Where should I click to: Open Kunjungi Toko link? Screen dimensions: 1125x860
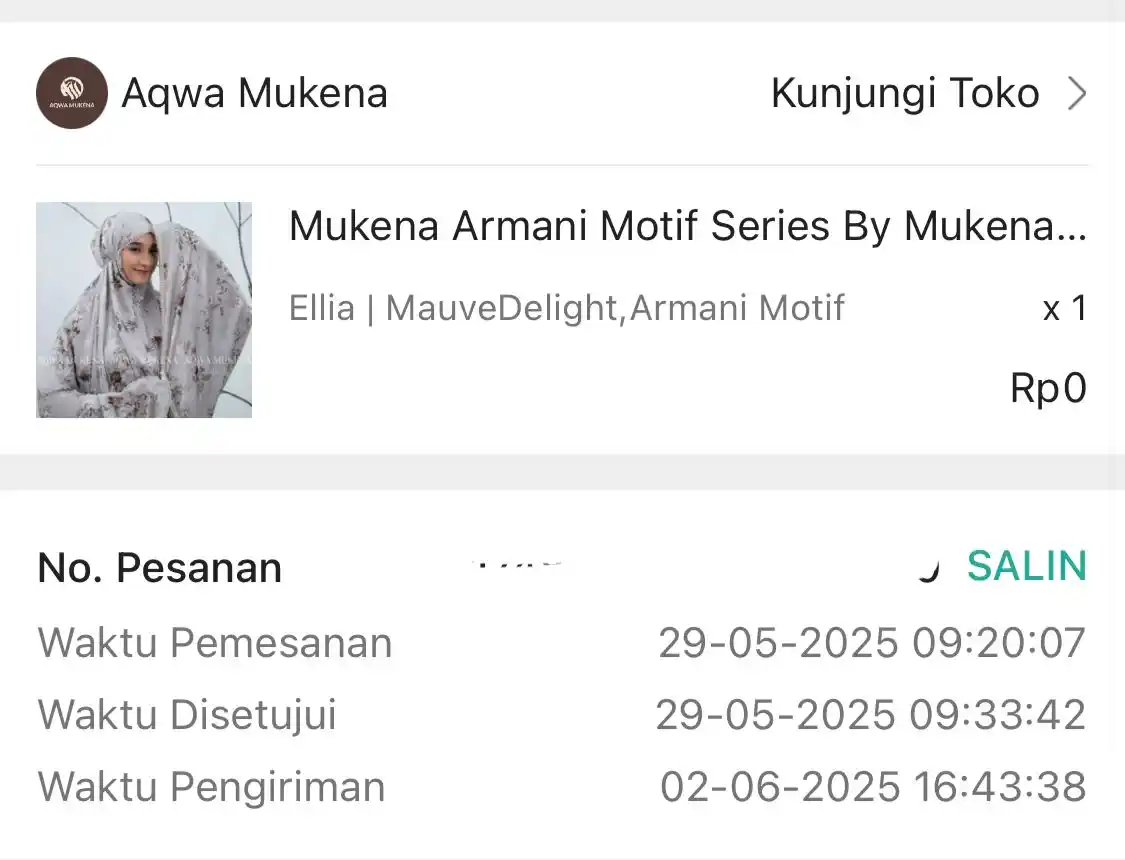pyautogui.click(x=905, y=94)
